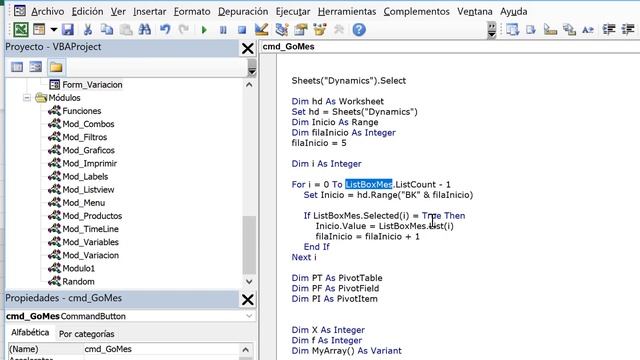Open the Edición menu
This screenshot has height=360, width=640.
pyautogui.click(x=87, y=11)
